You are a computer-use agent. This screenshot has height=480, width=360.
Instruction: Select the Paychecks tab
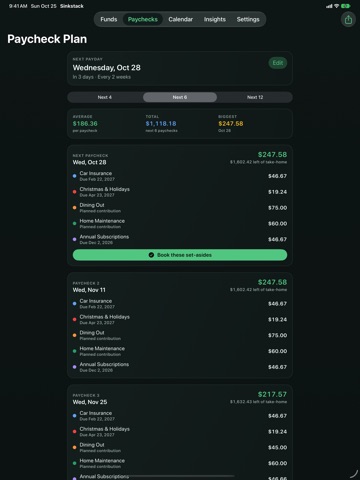coord(143,19)
